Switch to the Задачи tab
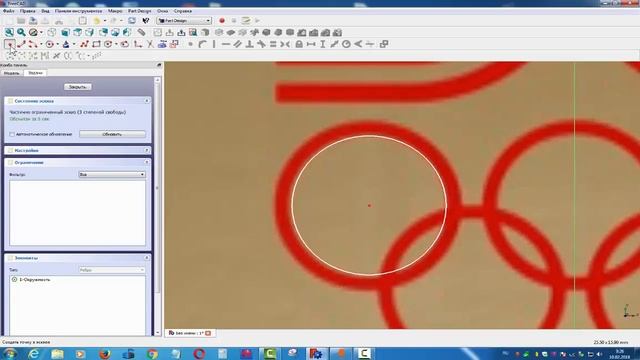 tap(36, 73)
